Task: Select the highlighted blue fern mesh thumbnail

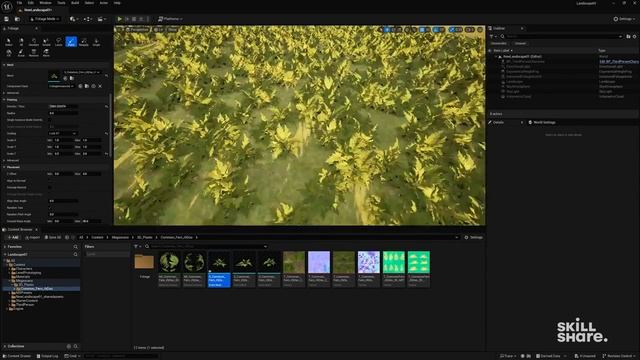Action: [x=219, y=269]
